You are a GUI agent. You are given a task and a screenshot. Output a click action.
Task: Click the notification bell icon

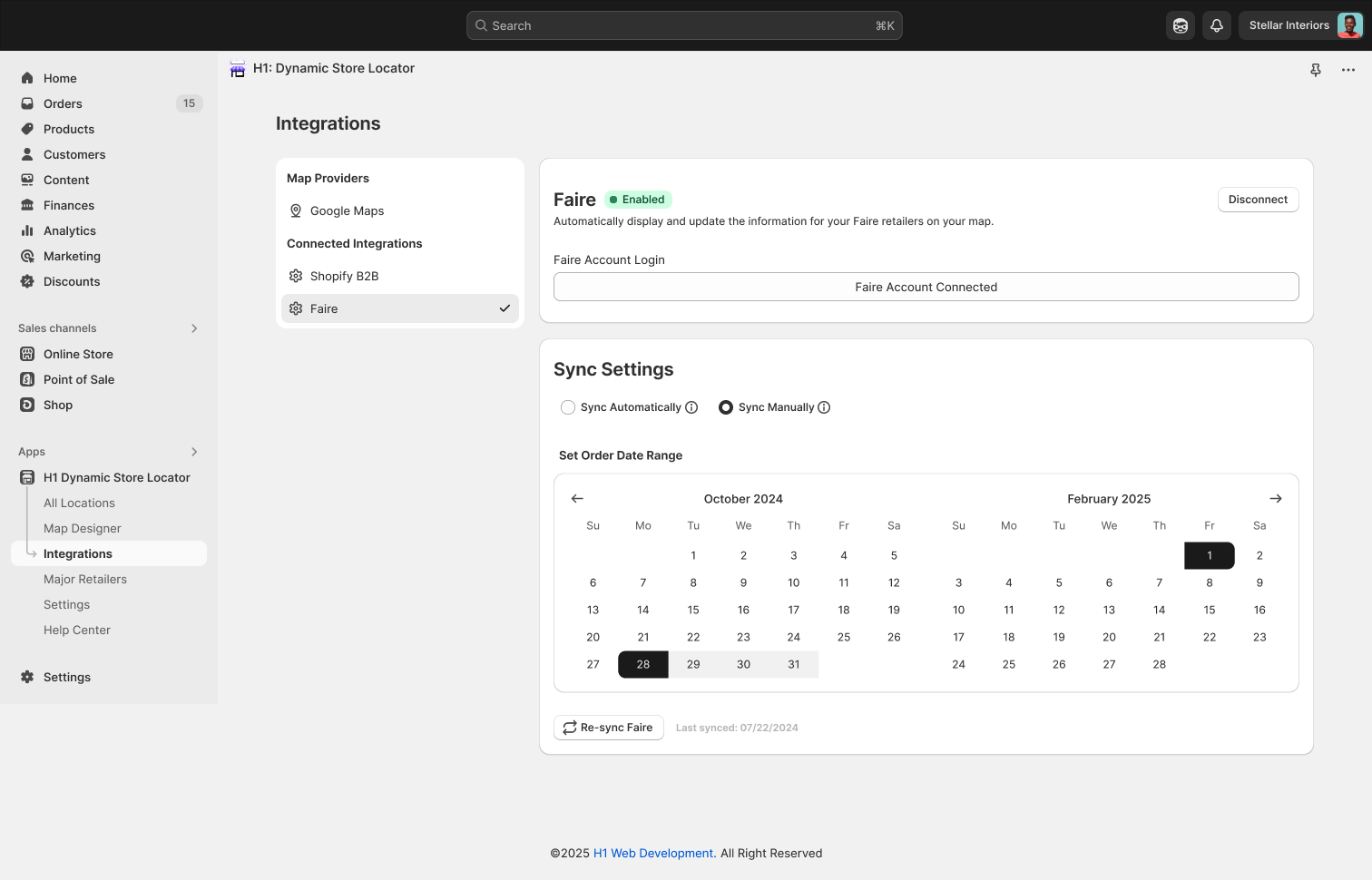click(1217, 25)
